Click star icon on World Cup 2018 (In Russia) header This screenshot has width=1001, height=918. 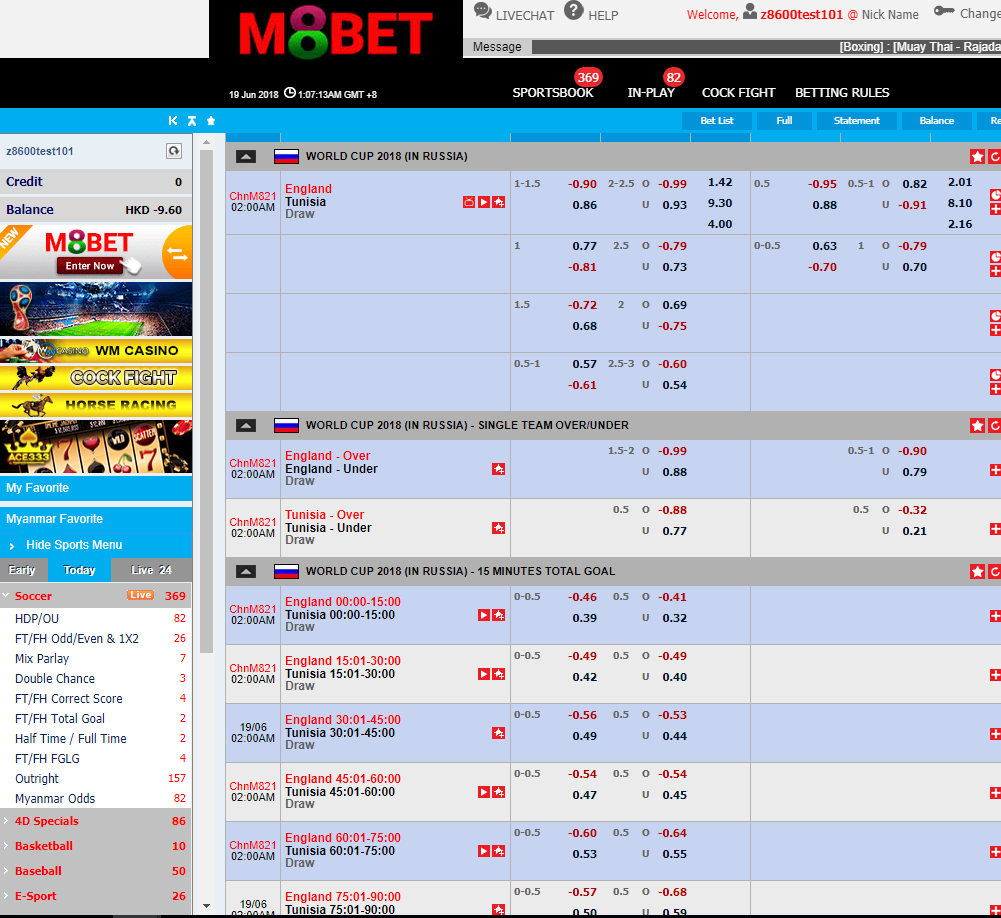pos(977,156)
